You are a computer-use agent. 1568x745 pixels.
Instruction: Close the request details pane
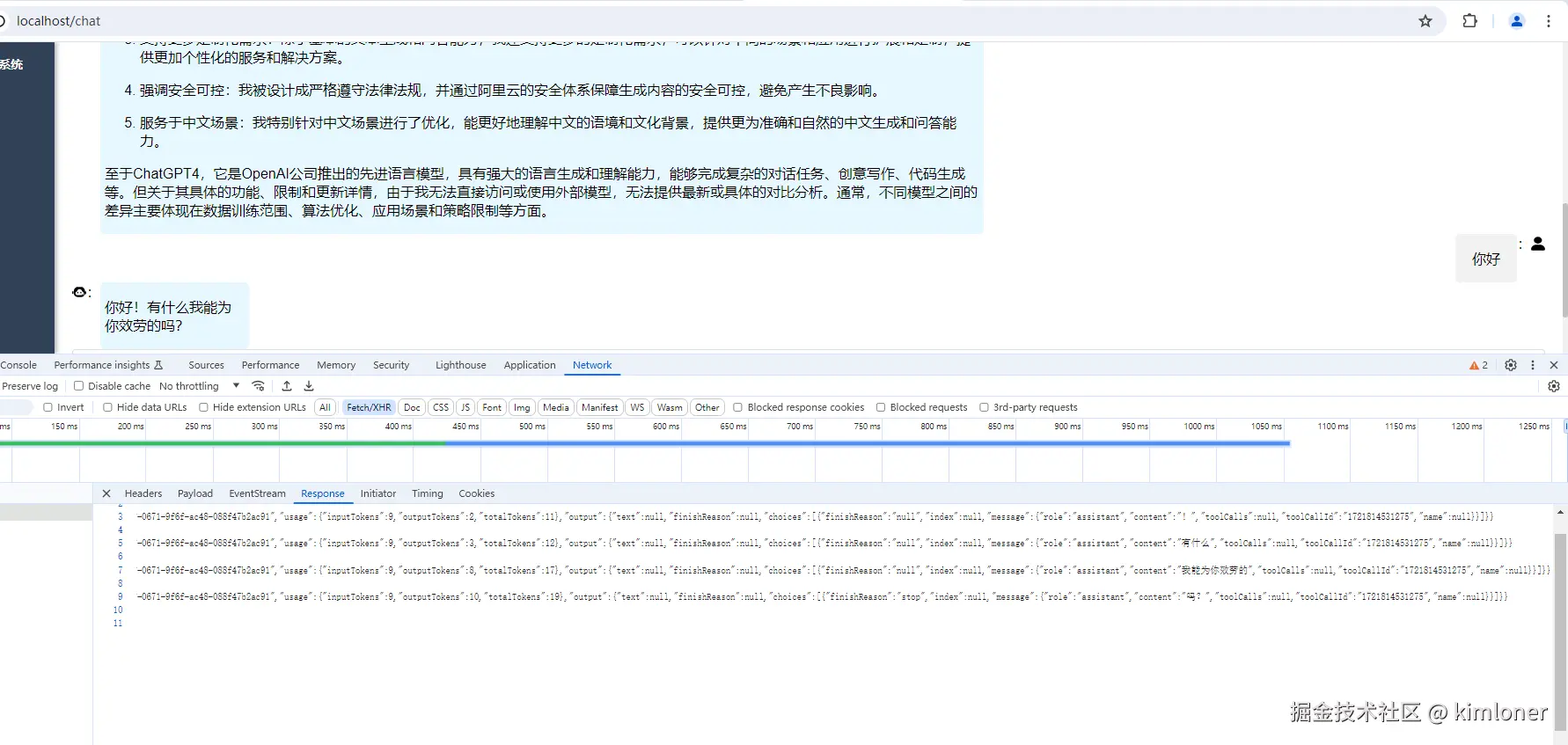[106, 493]
